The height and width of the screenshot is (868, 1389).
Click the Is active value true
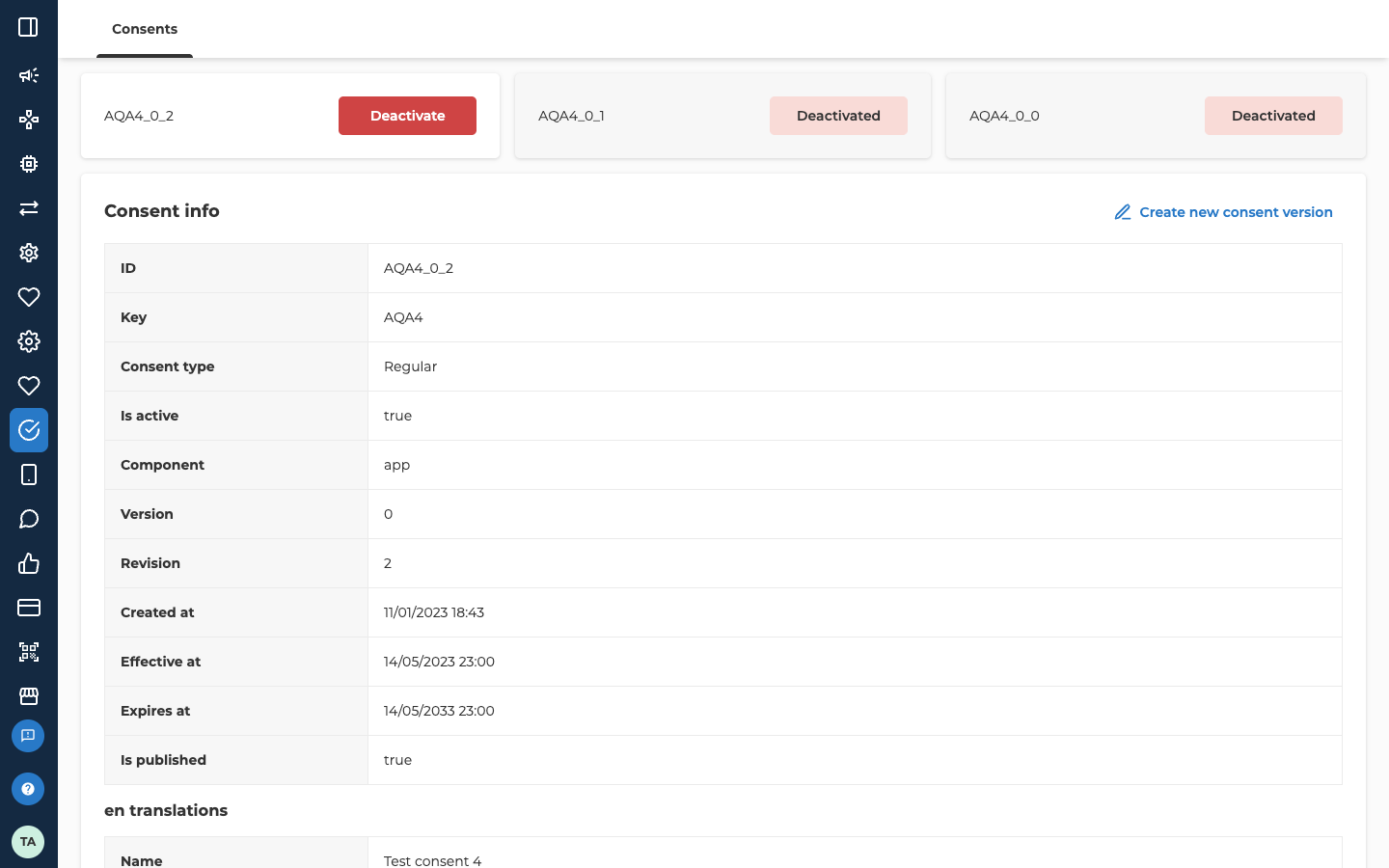[x=397, y=416]
